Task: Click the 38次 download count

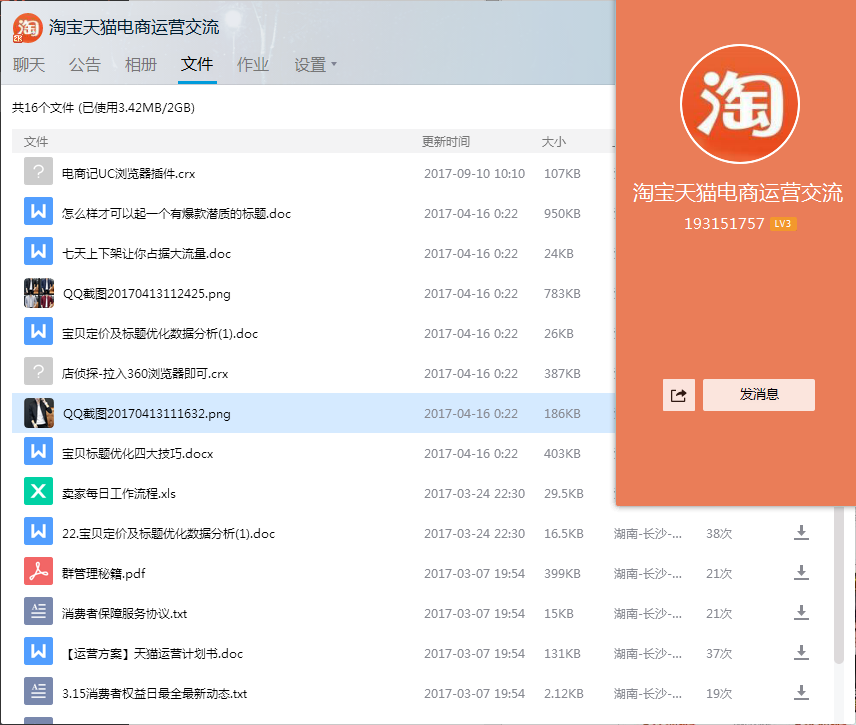Action: click(x=719, y=533)
